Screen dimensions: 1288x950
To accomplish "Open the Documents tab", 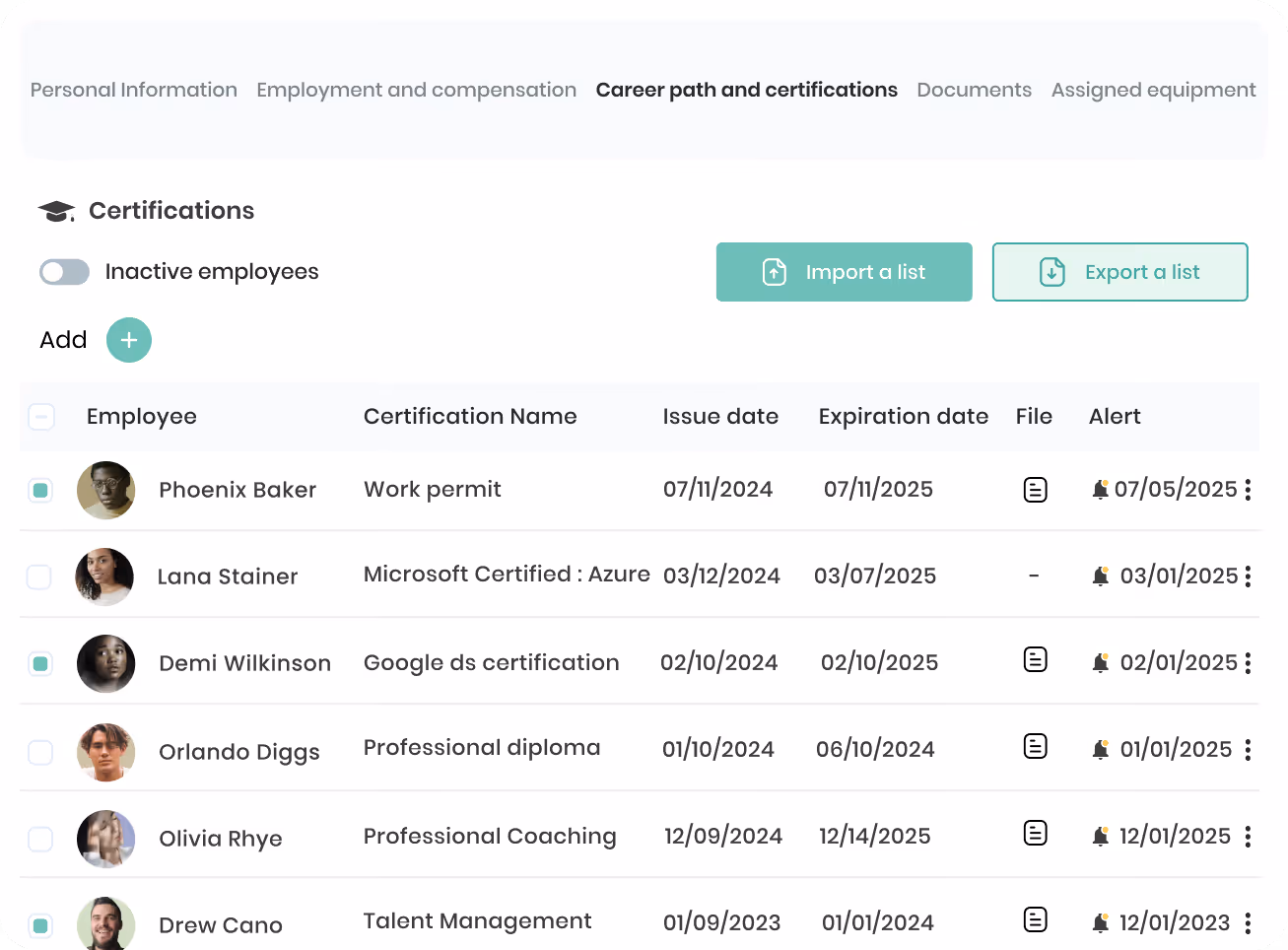I will [974, 90].
